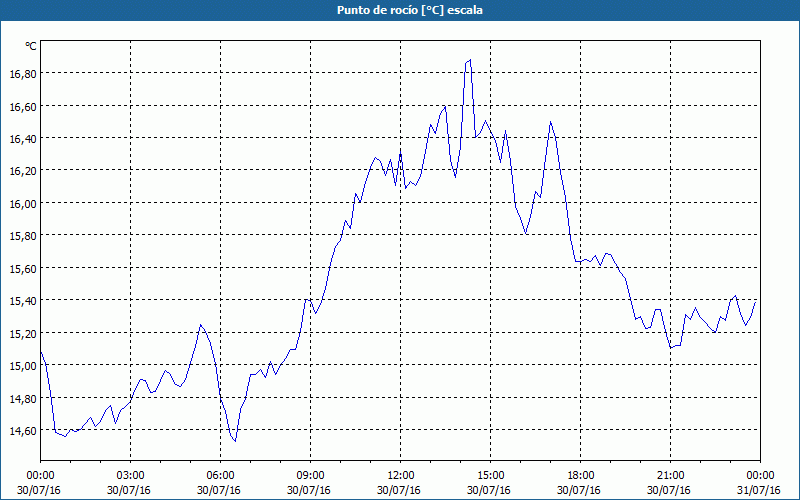Select the 15,20 y-axis value
The width and height of the screenshot is (800, 500).
click(23, 334)
